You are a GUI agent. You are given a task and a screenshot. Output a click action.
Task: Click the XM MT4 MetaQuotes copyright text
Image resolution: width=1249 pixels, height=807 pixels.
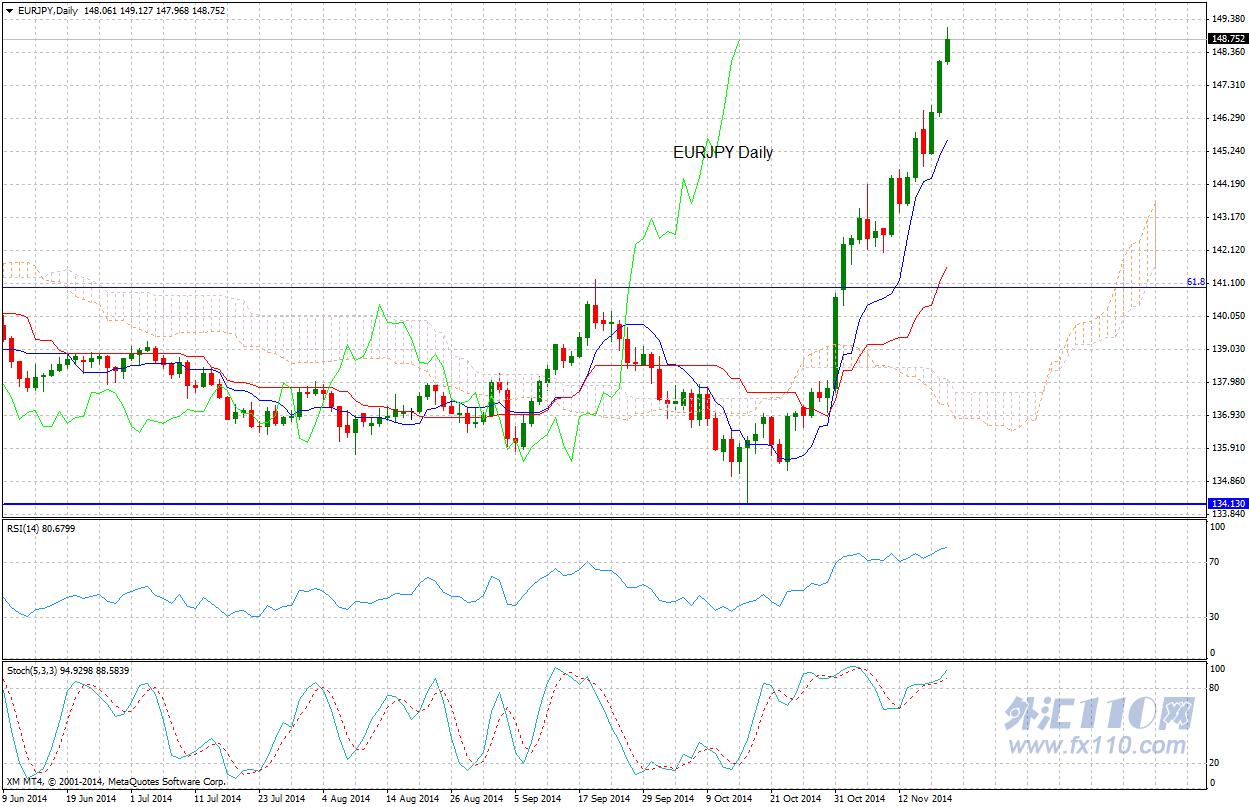click(115, 781)
